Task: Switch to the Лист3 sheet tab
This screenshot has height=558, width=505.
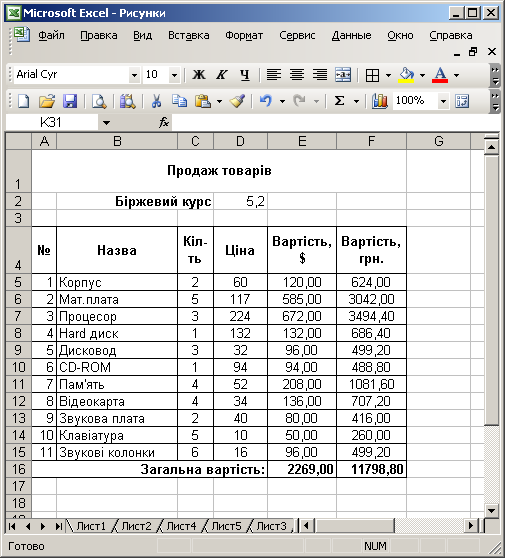Action: click(271, 526)
